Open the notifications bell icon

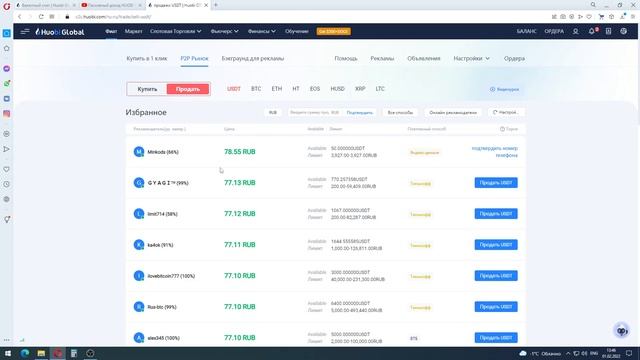[592, 31]
